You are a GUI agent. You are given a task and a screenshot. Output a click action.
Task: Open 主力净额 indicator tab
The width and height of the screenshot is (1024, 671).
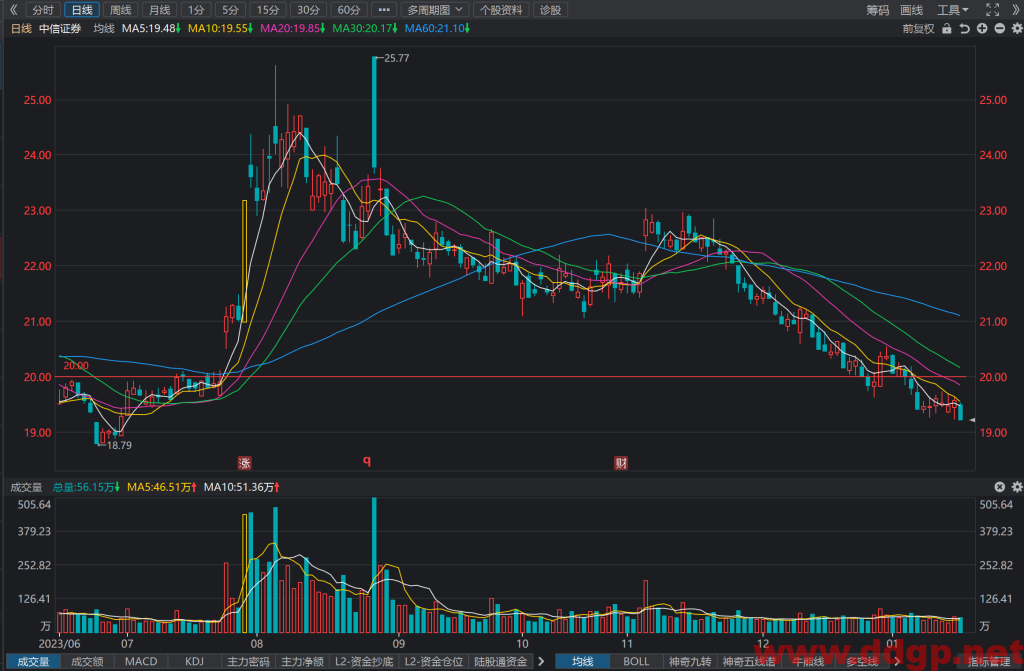coord(302,661)
